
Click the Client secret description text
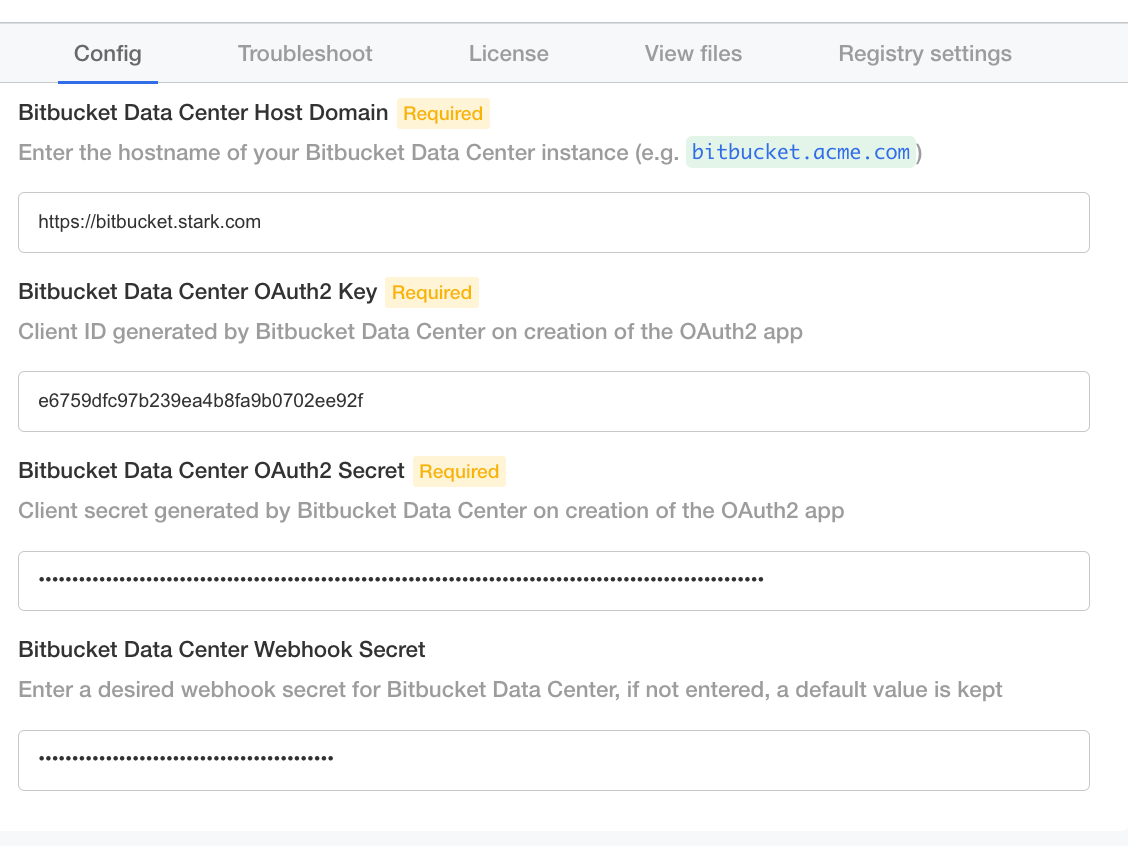(x=431, y=511)
